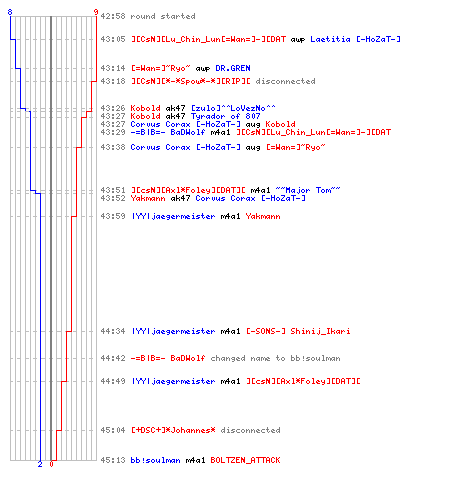Viewport: 450px width, 500px height.
Task: Select [zulo]^^LoVezNo^^ victim name
Action: (x=233, y=108)
